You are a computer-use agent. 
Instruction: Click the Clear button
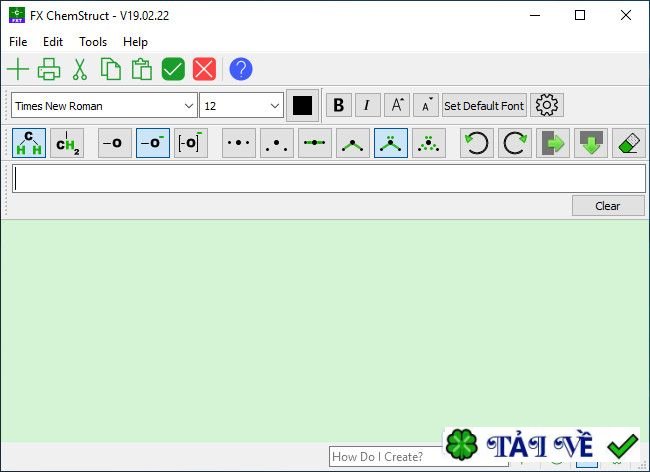[608, 206]
